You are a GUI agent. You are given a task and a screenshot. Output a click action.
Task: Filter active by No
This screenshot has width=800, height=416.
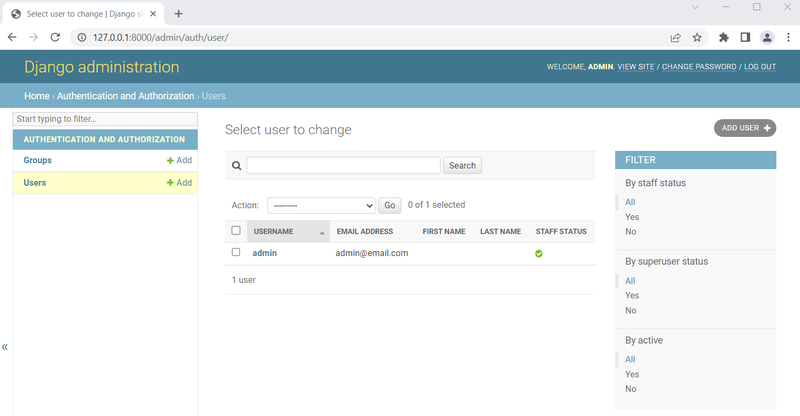click(631, 389)
